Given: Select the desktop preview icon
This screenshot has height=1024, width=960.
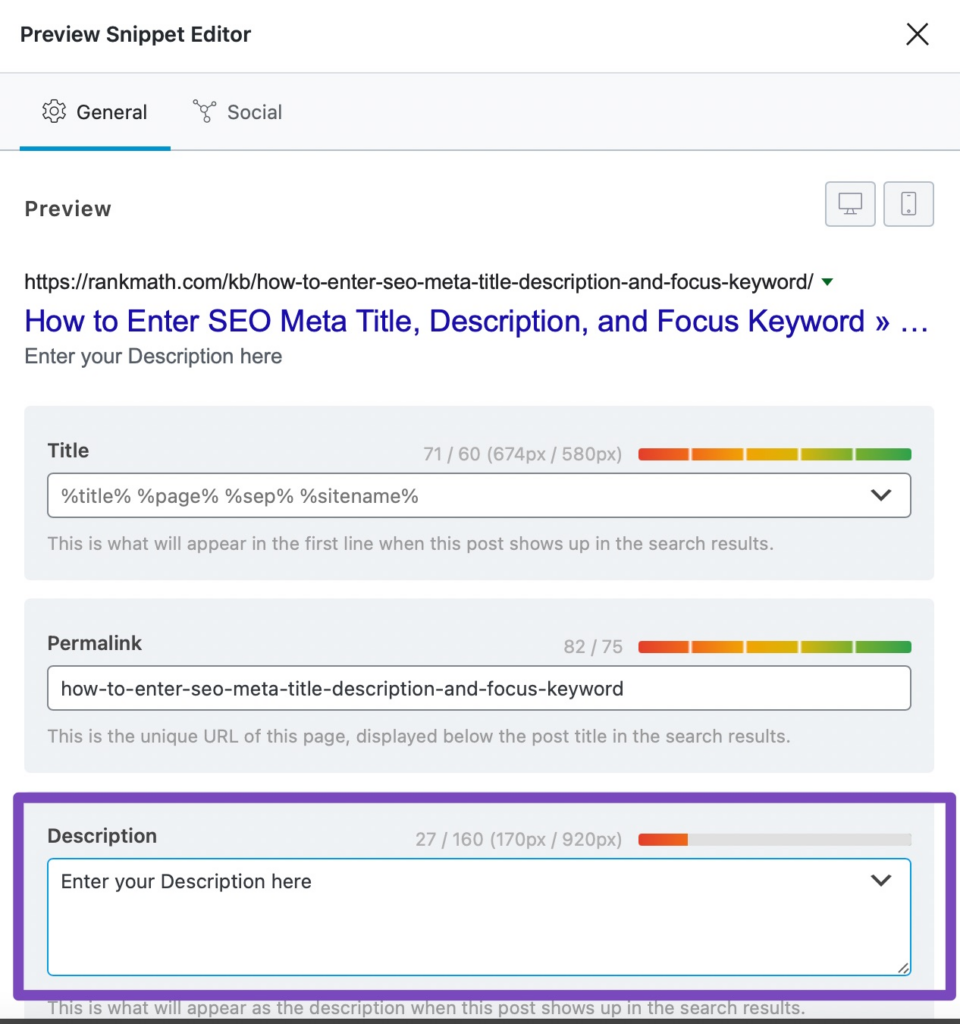Looking at the screenshot, I should 849,203.
